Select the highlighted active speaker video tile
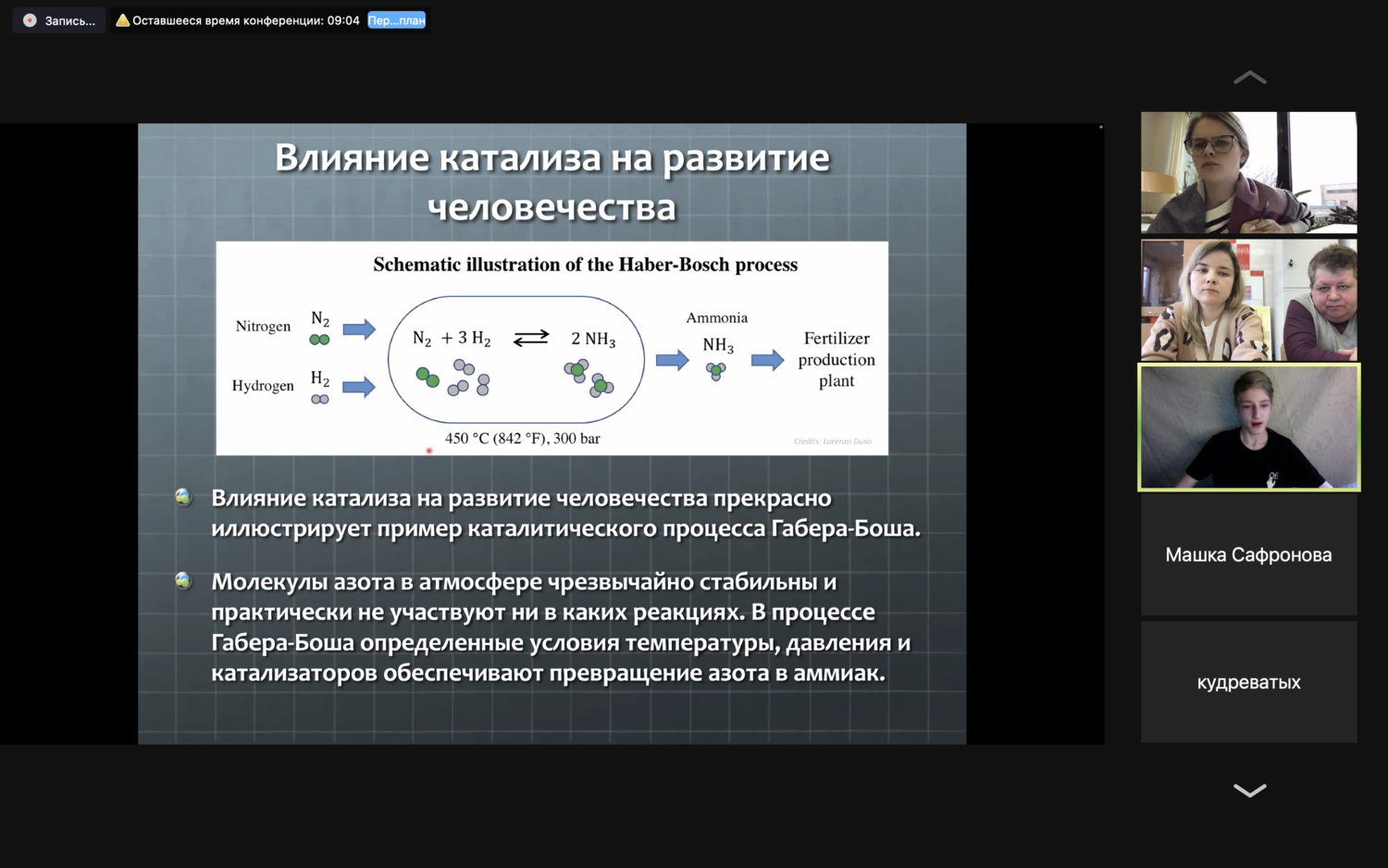 (1248, 427)
